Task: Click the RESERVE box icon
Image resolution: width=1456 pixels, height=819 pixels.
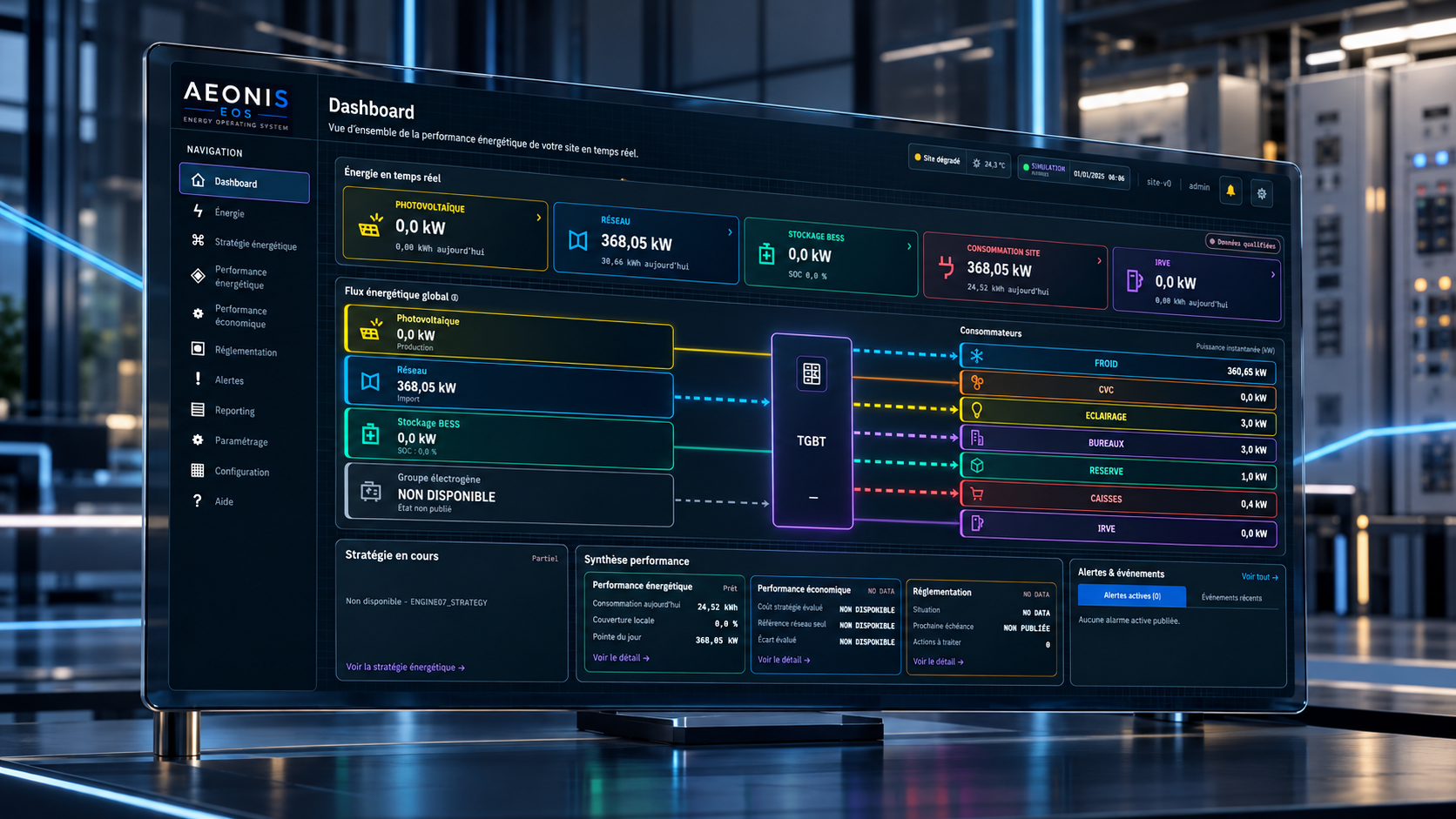Action: click(977, 466)
